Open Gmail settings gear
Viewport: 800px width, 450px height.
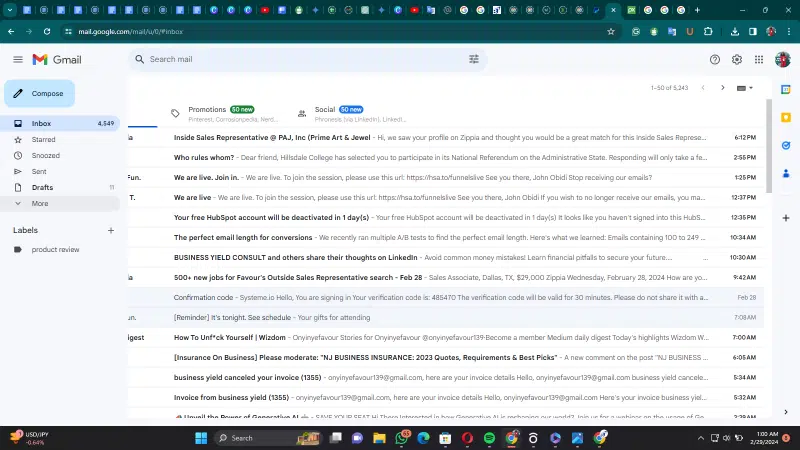[737, 60]
